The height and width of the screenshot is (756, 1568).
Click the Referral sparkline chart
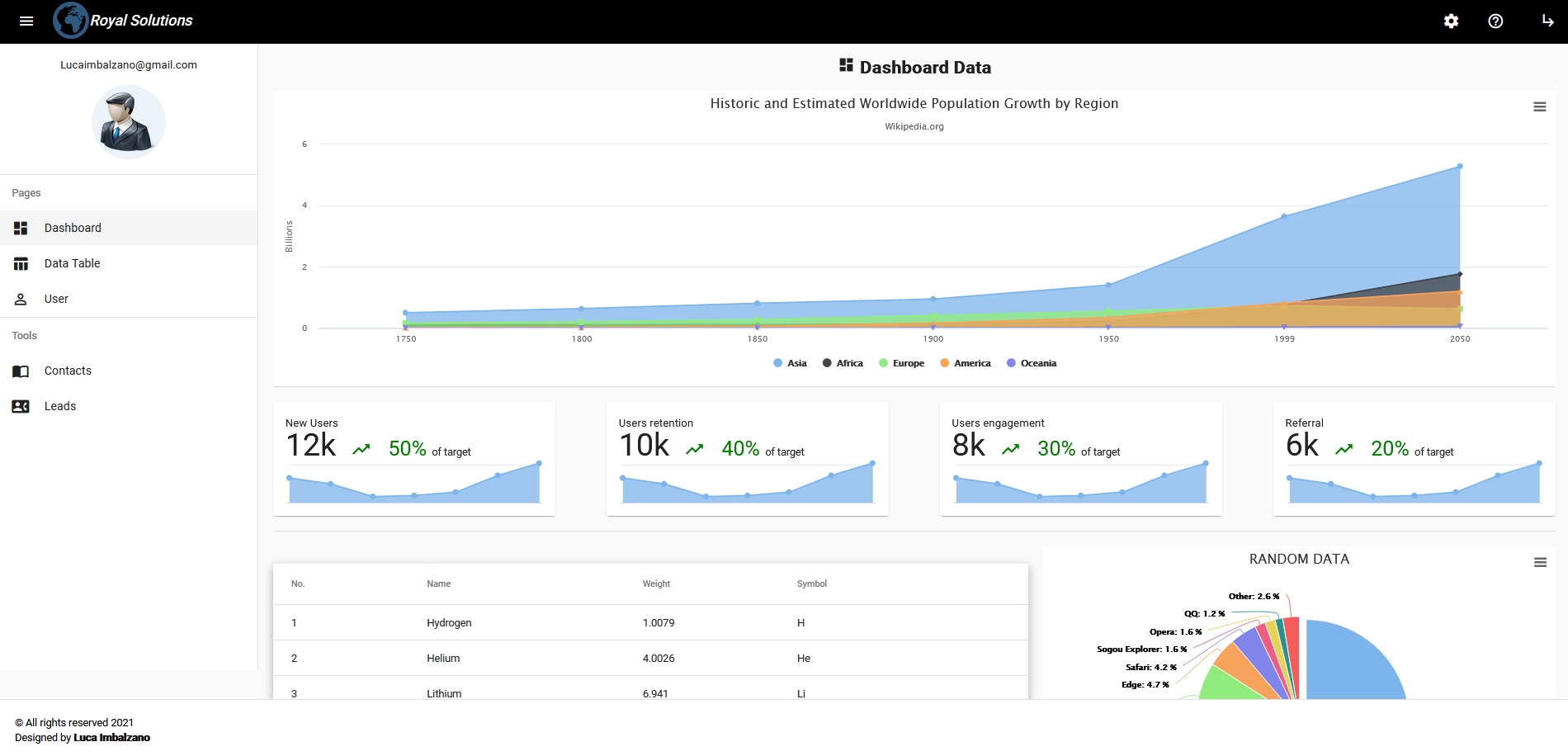click(1415, 483)
